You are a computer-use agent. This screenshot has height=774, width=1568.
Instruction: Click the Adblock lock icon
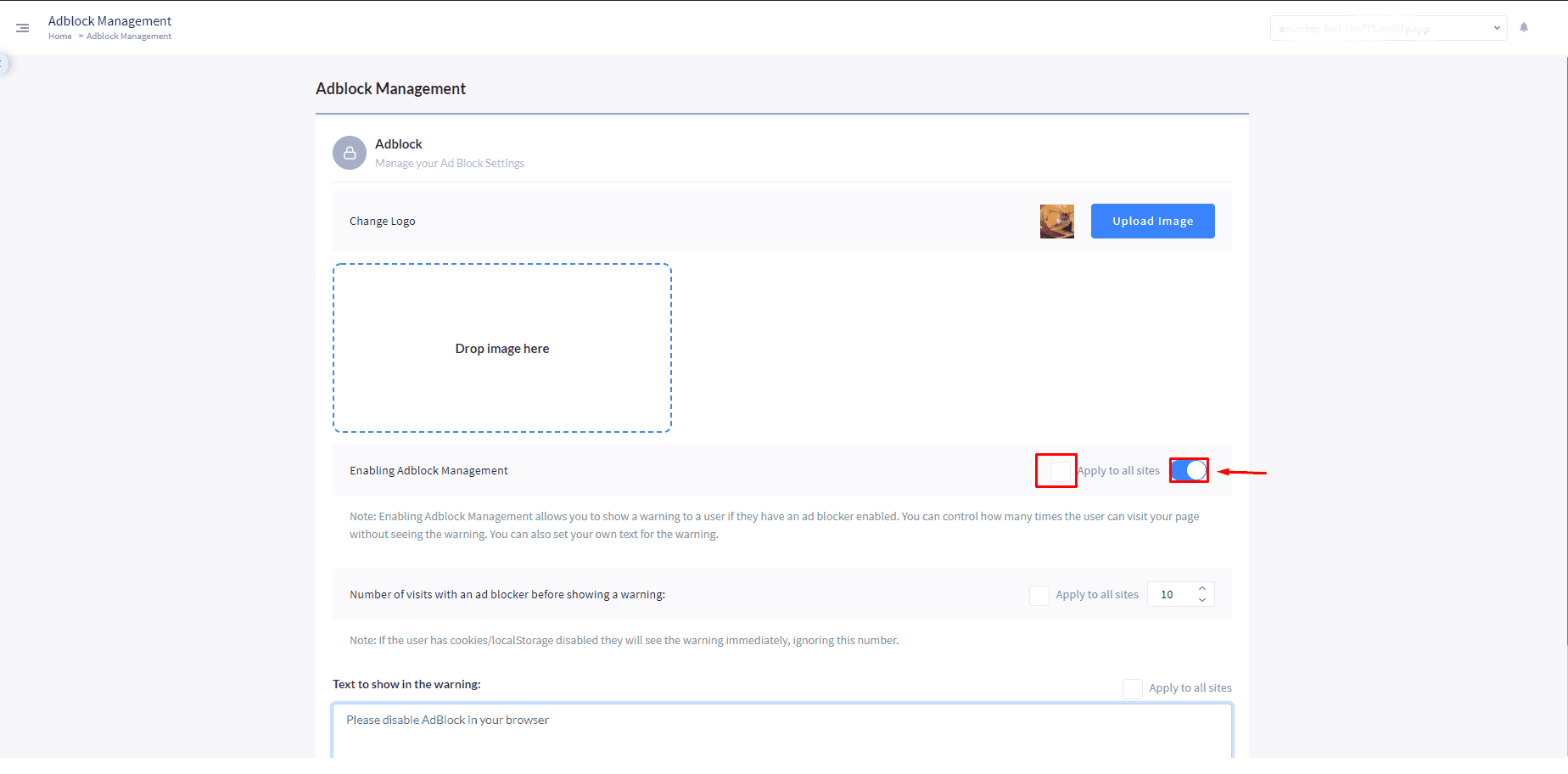(x=350, y=153)
